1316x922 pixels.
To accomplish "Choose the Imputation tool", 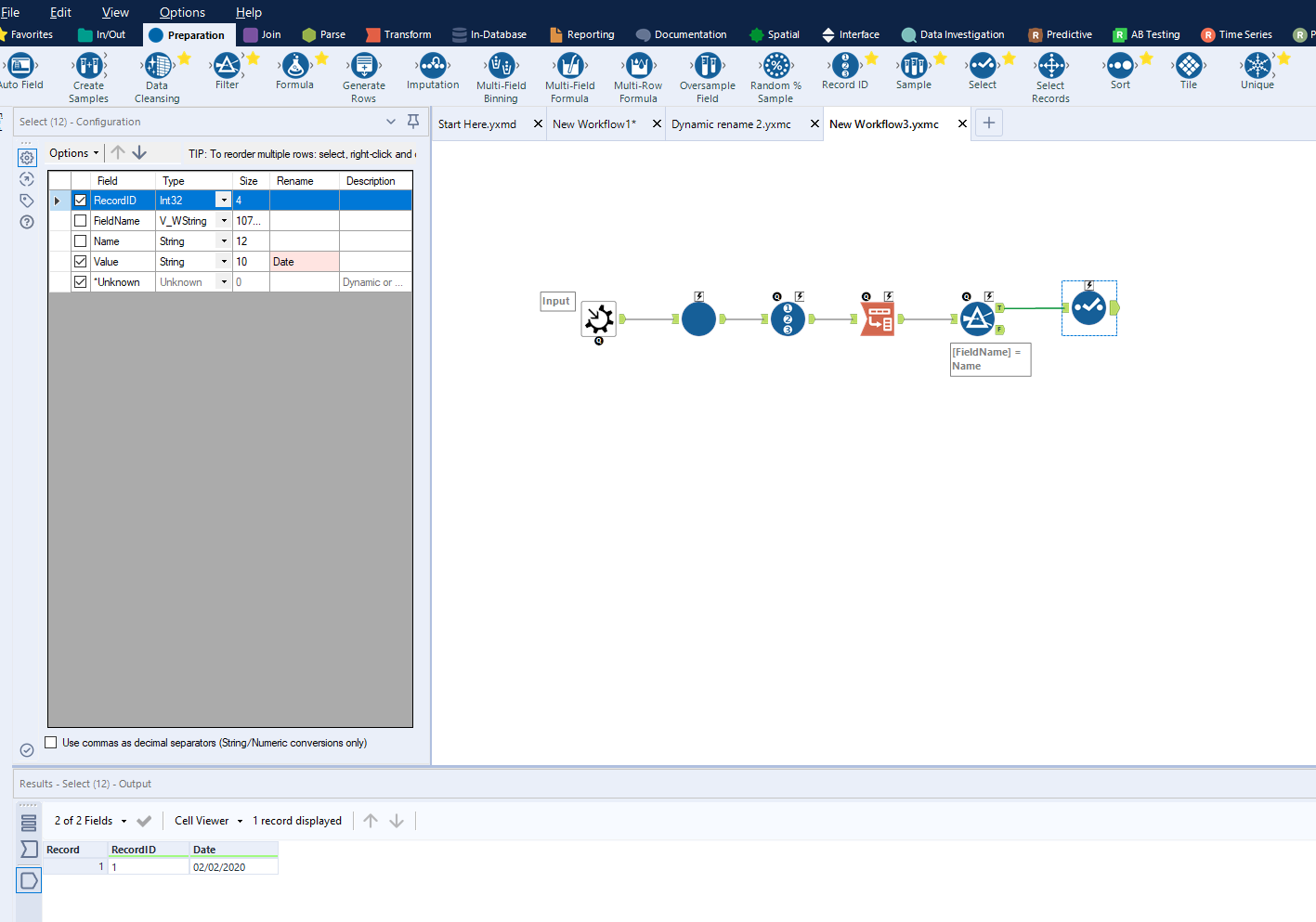I will pyautogui.click(x=432, y=68).
